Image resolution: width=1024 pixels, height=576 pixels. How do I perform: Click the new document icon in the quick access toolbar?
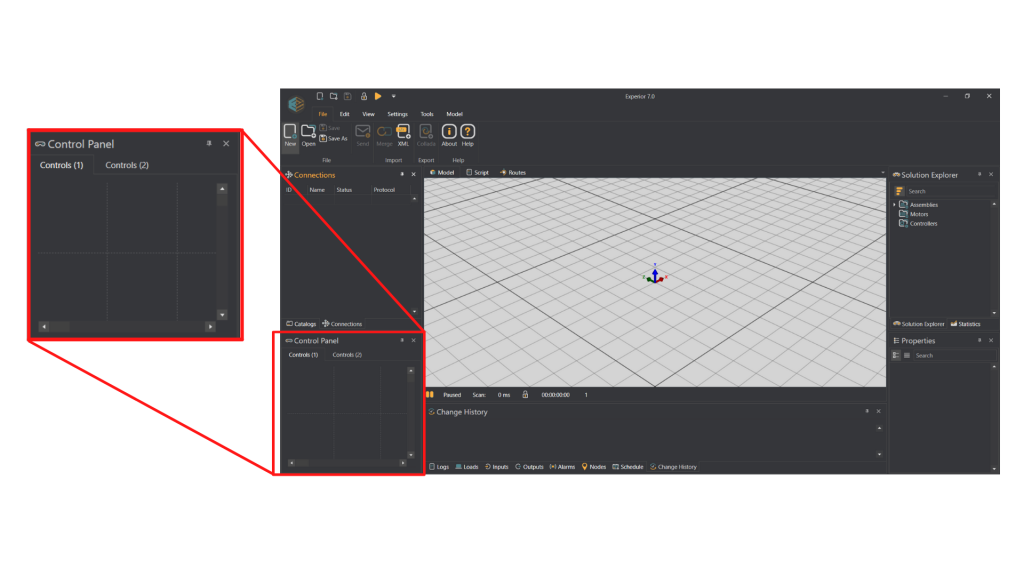pos(320,96)
